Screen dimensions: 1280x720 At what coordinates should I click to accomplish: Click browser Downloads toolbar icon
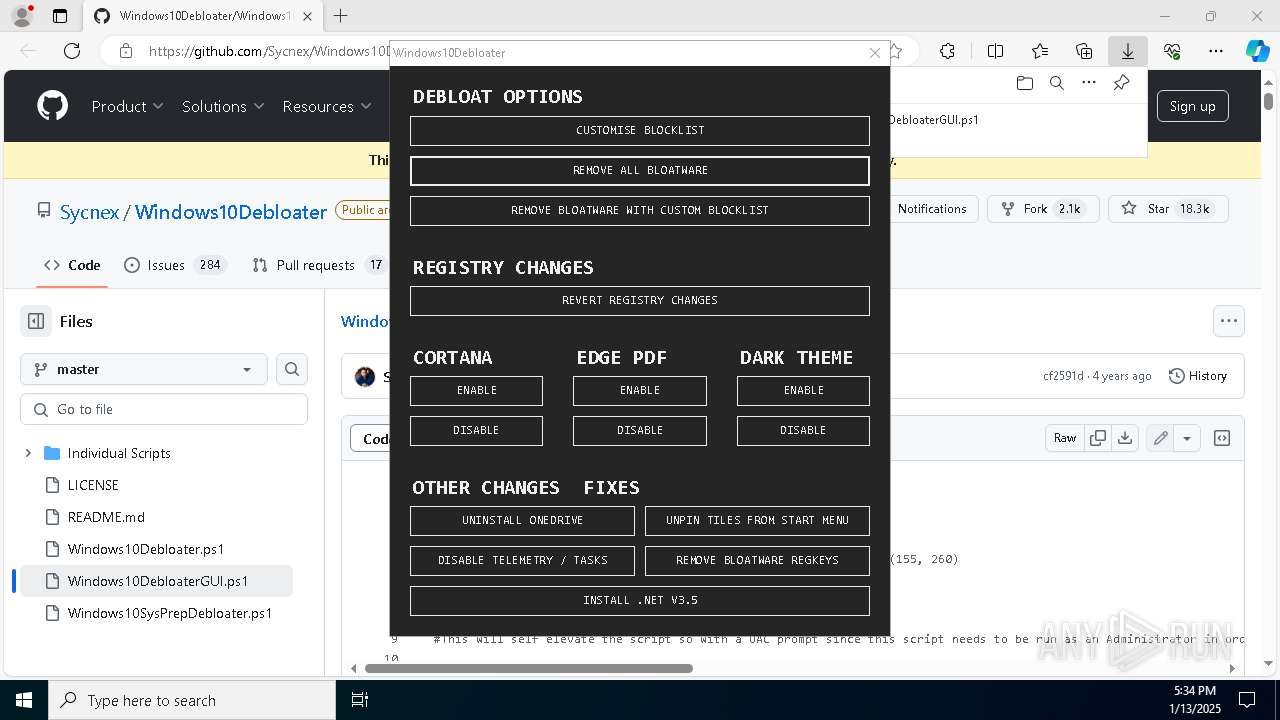(1127, 51)
